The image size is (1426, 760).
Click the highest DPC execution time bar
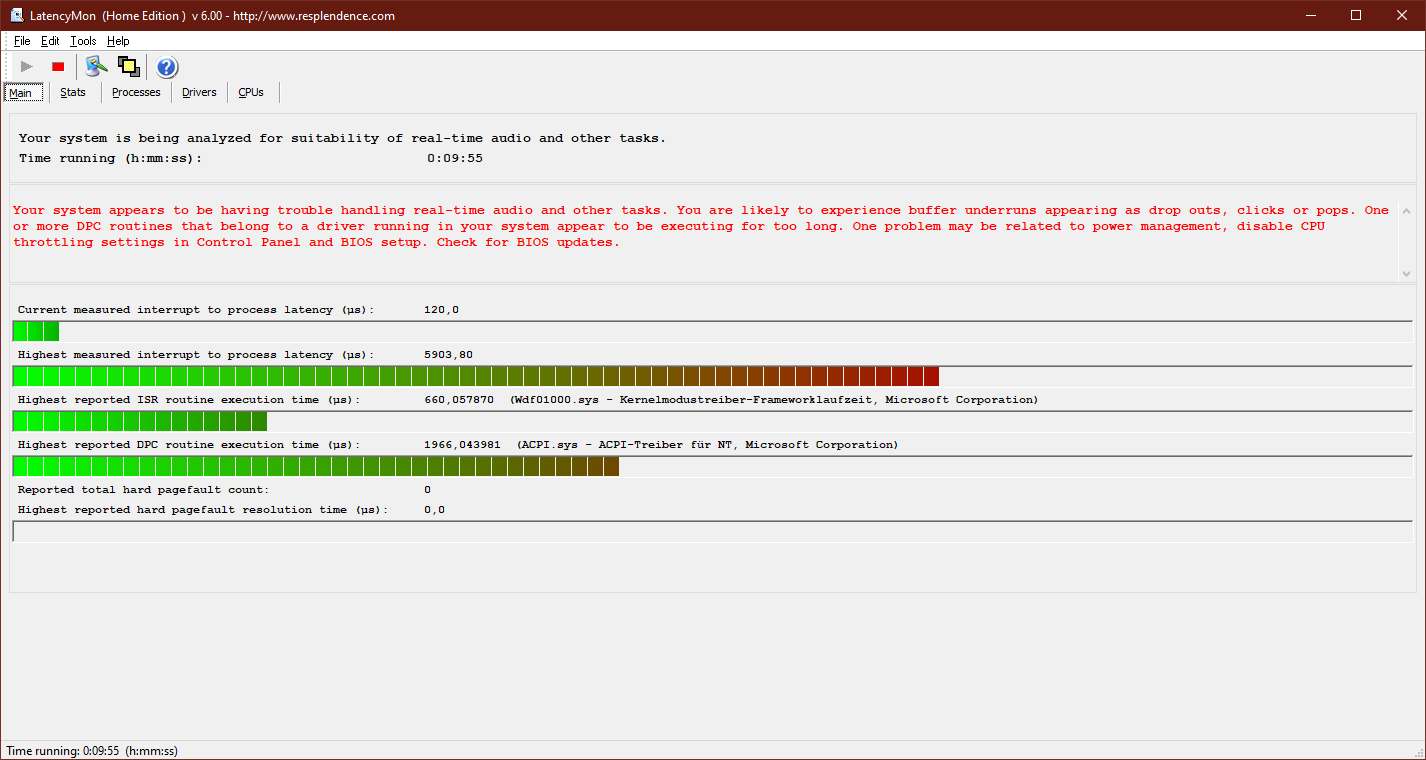coord(712,466)
